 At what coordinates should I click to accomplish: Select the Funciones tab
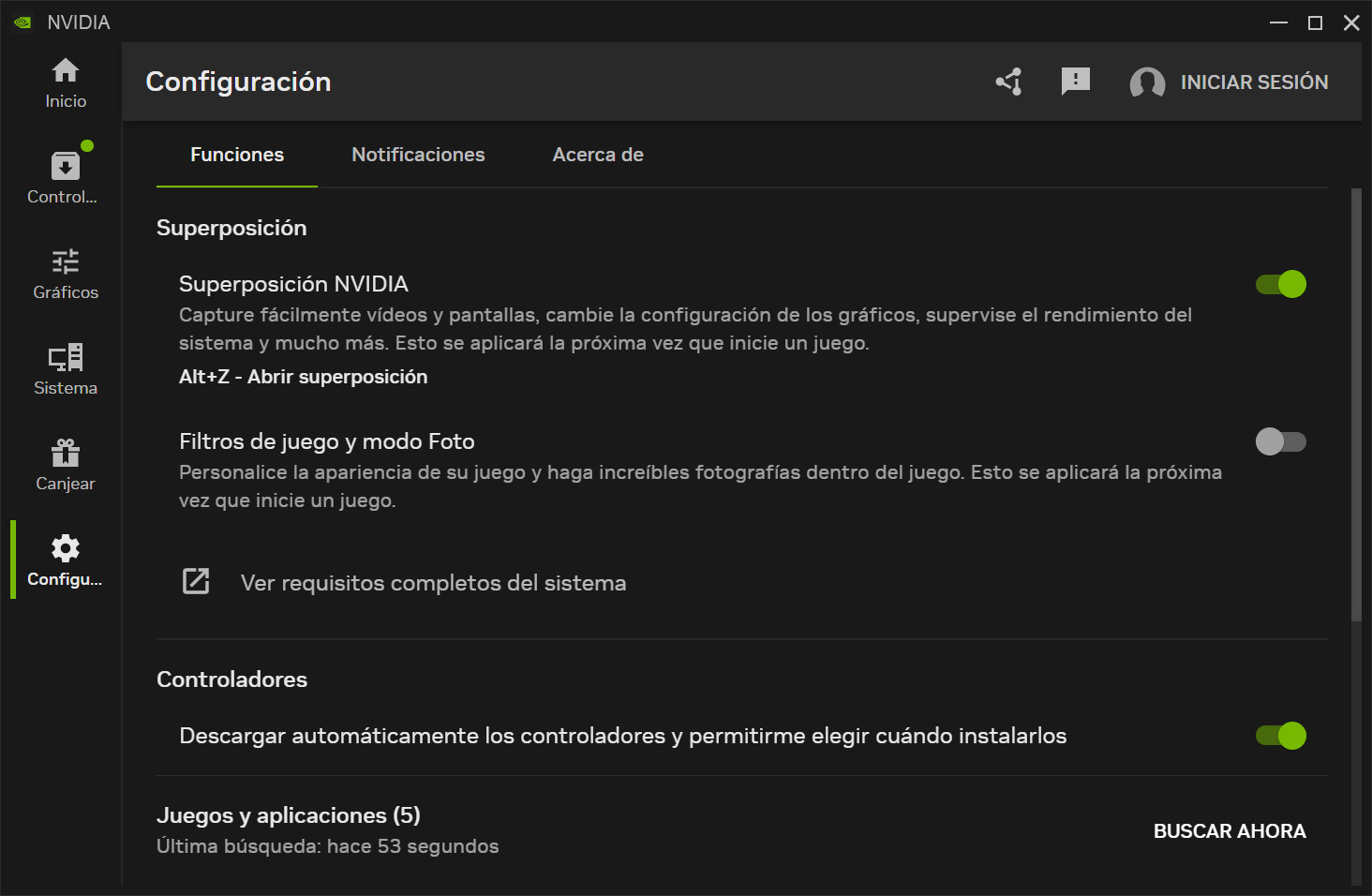tap(237, 155)
